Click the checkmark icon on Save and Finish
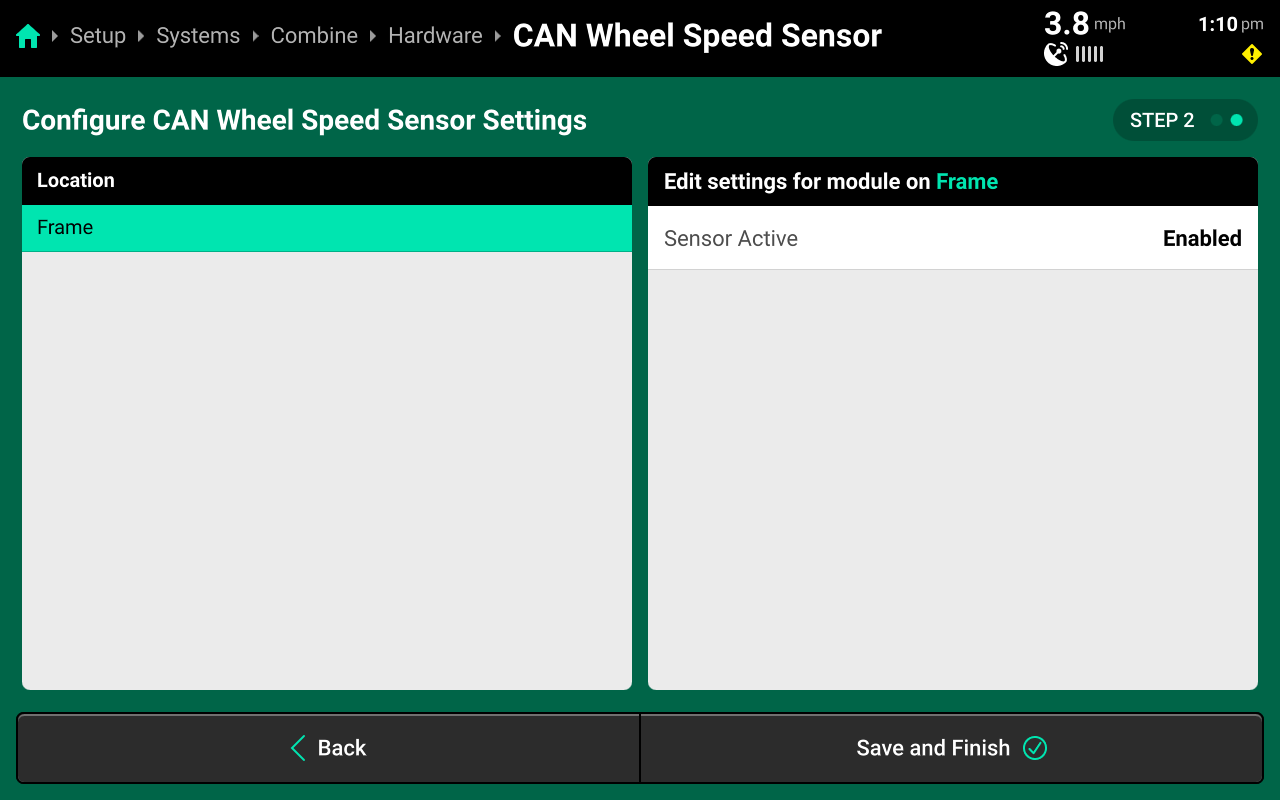 point(1035,748)
